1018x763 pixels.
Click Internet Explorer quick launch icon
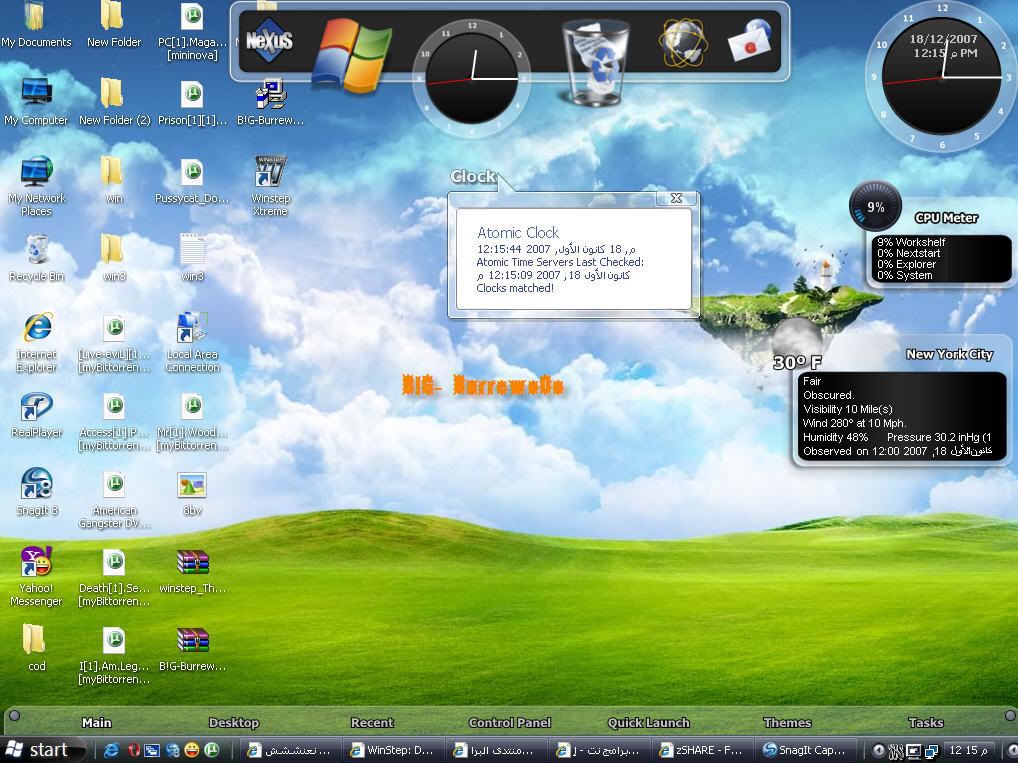112,750
